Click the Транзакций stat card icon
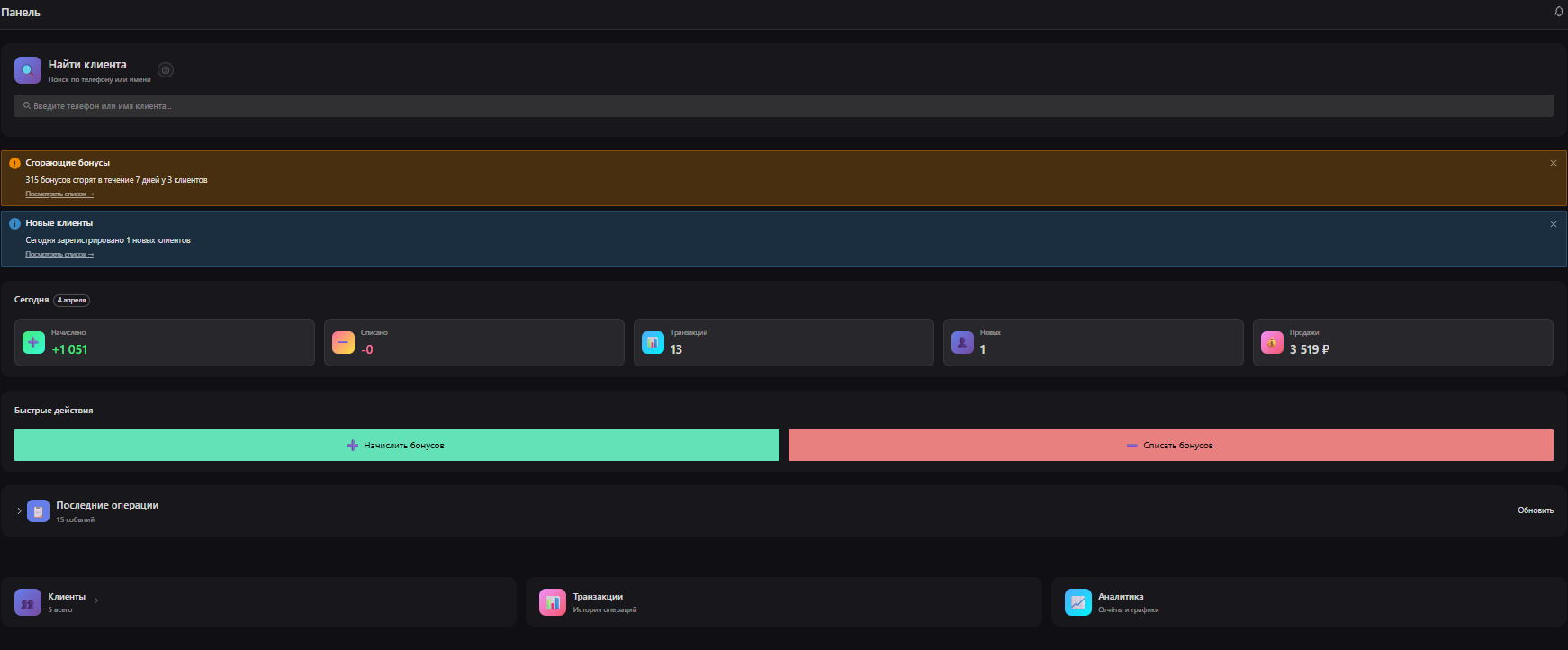The width and height of the screenshot is (1568, 650). pyautogui.click(x=653, y=343)
